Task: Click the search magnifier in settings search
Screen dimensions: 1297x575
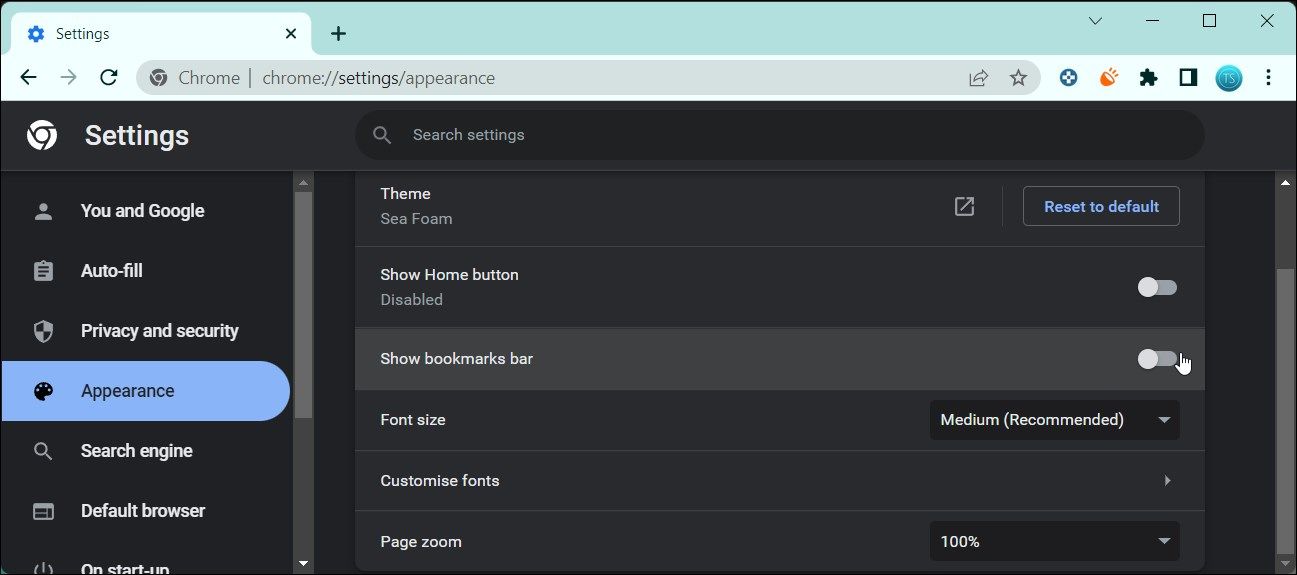Action: 382,135
